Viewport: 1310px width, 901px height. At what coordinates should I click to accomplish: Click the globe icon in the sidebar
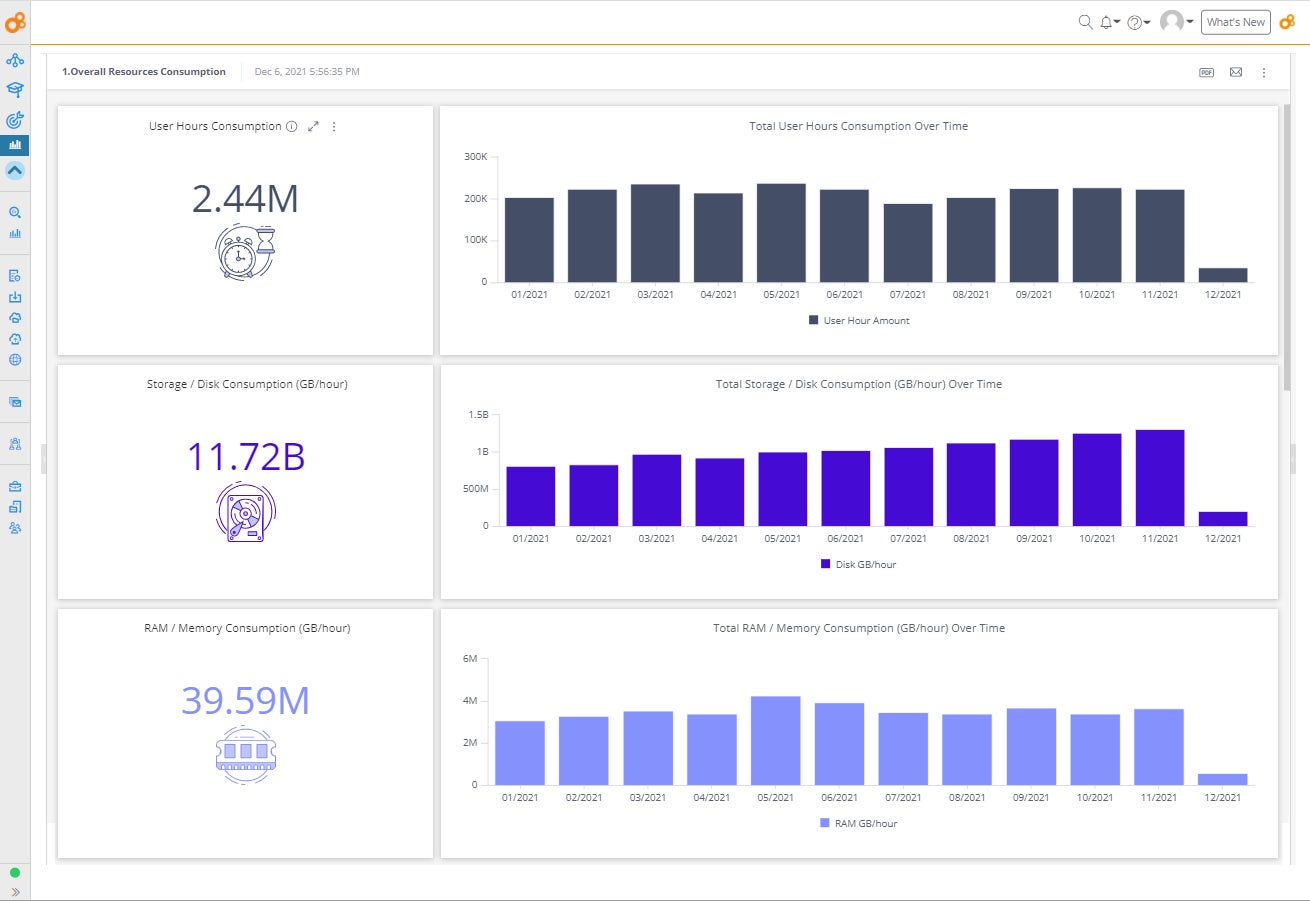click(15, 360)
